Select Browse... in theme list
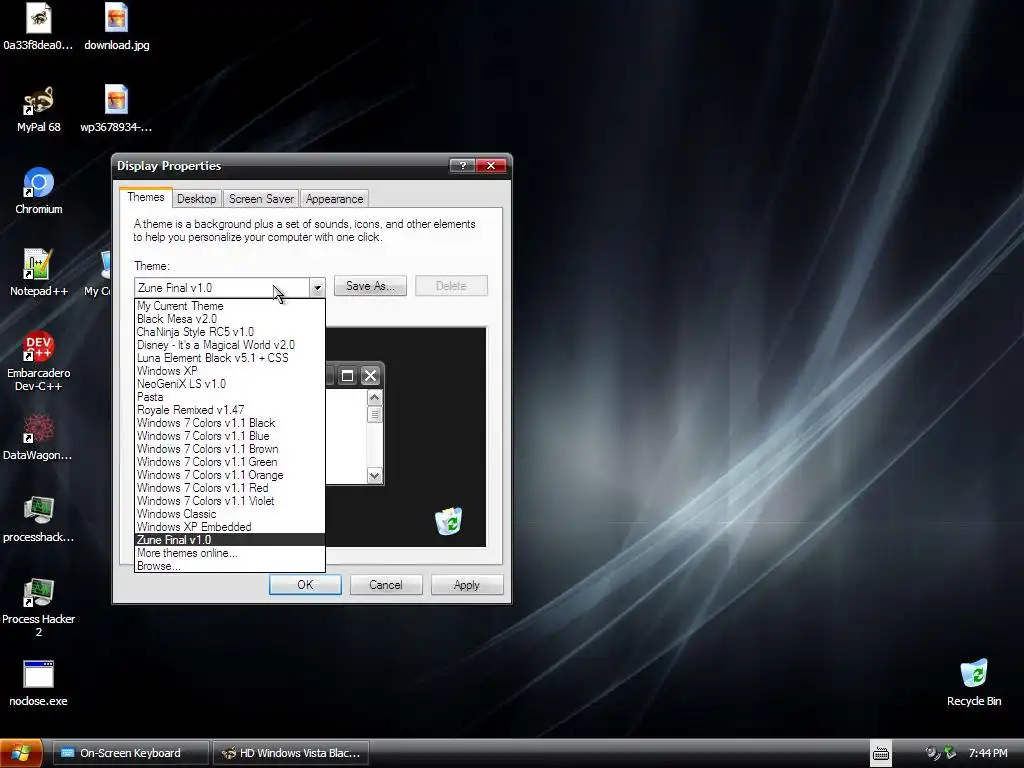Viewport: 1024px width, 768px height. pyautogui.click(x=229, y=566)
